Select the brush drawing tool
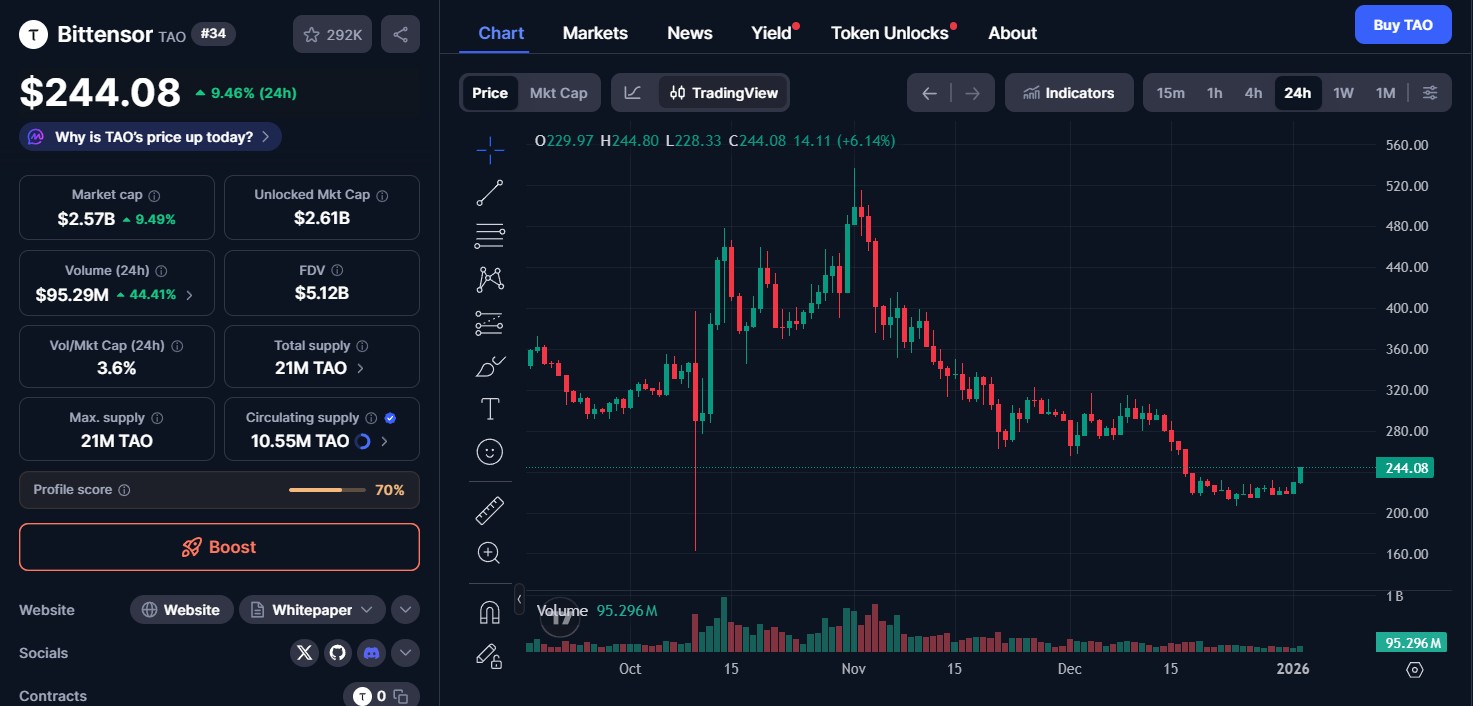 point(490,366)
